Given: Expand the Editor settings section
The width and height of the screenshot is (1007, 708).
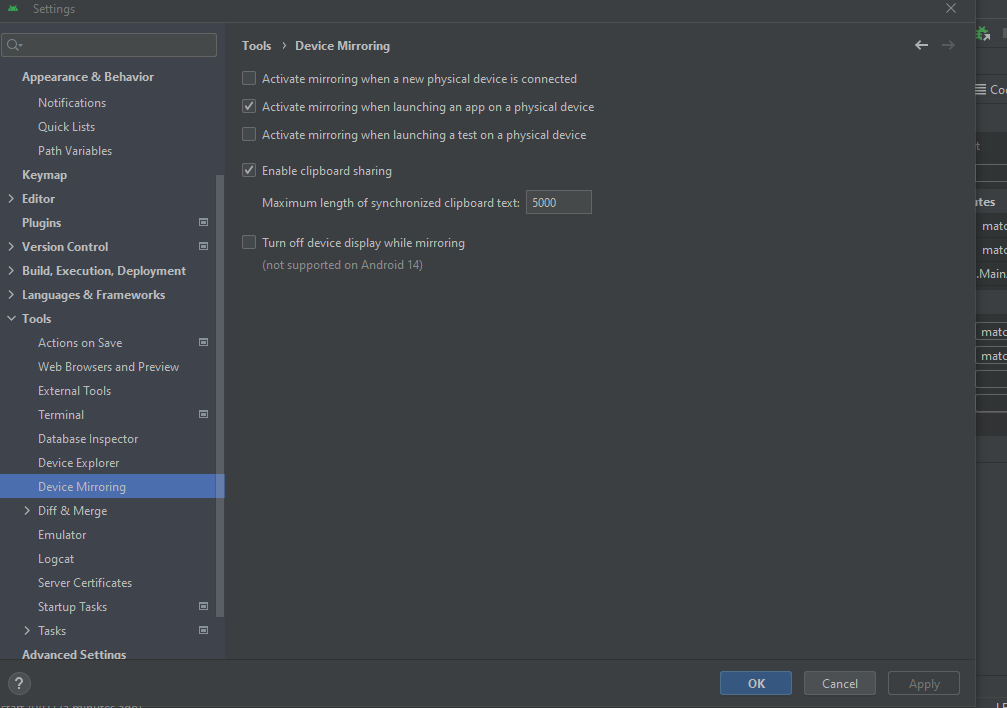Looking at the screenshot, I should coord(11,199).
